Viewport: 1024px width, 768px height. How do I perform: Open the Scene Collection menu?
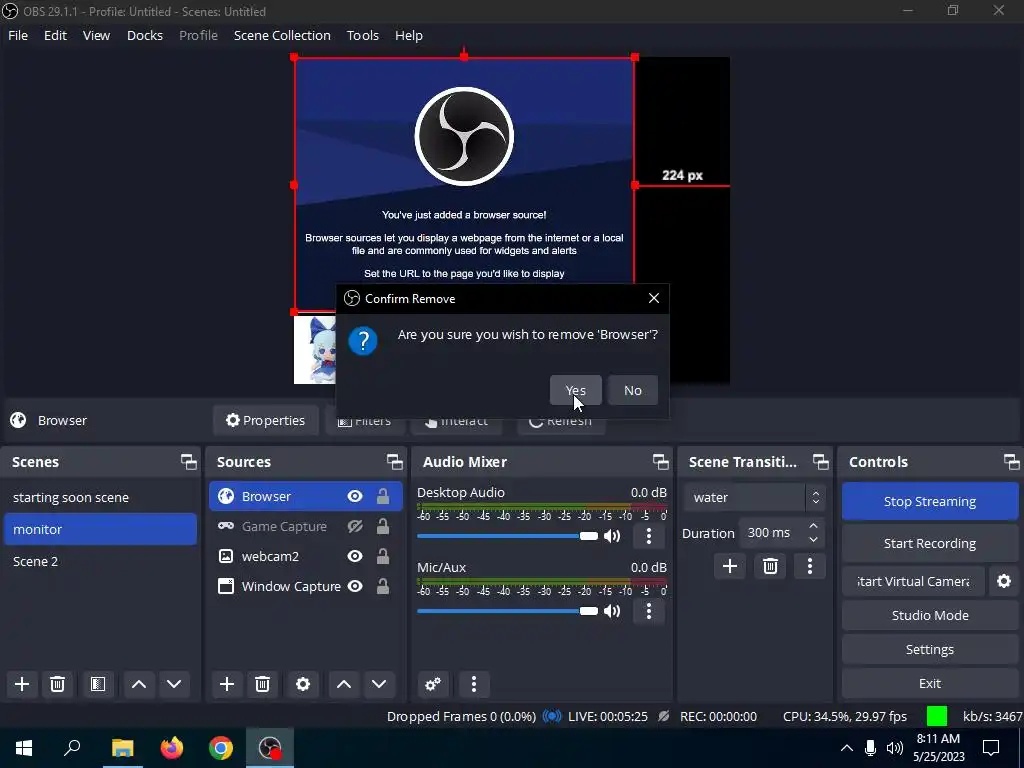click(282, 35)
